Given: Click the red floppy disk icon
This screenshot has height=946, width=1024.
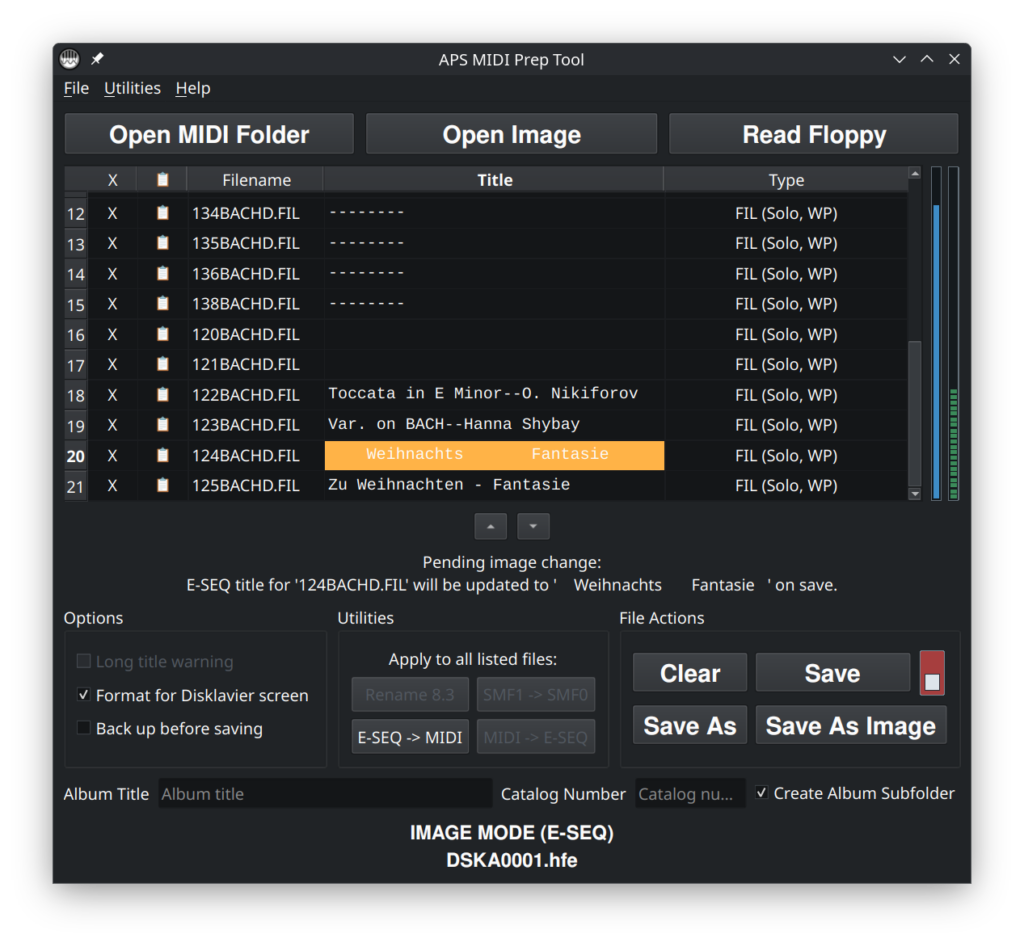Looking at the screenshot, I should 932,673.
